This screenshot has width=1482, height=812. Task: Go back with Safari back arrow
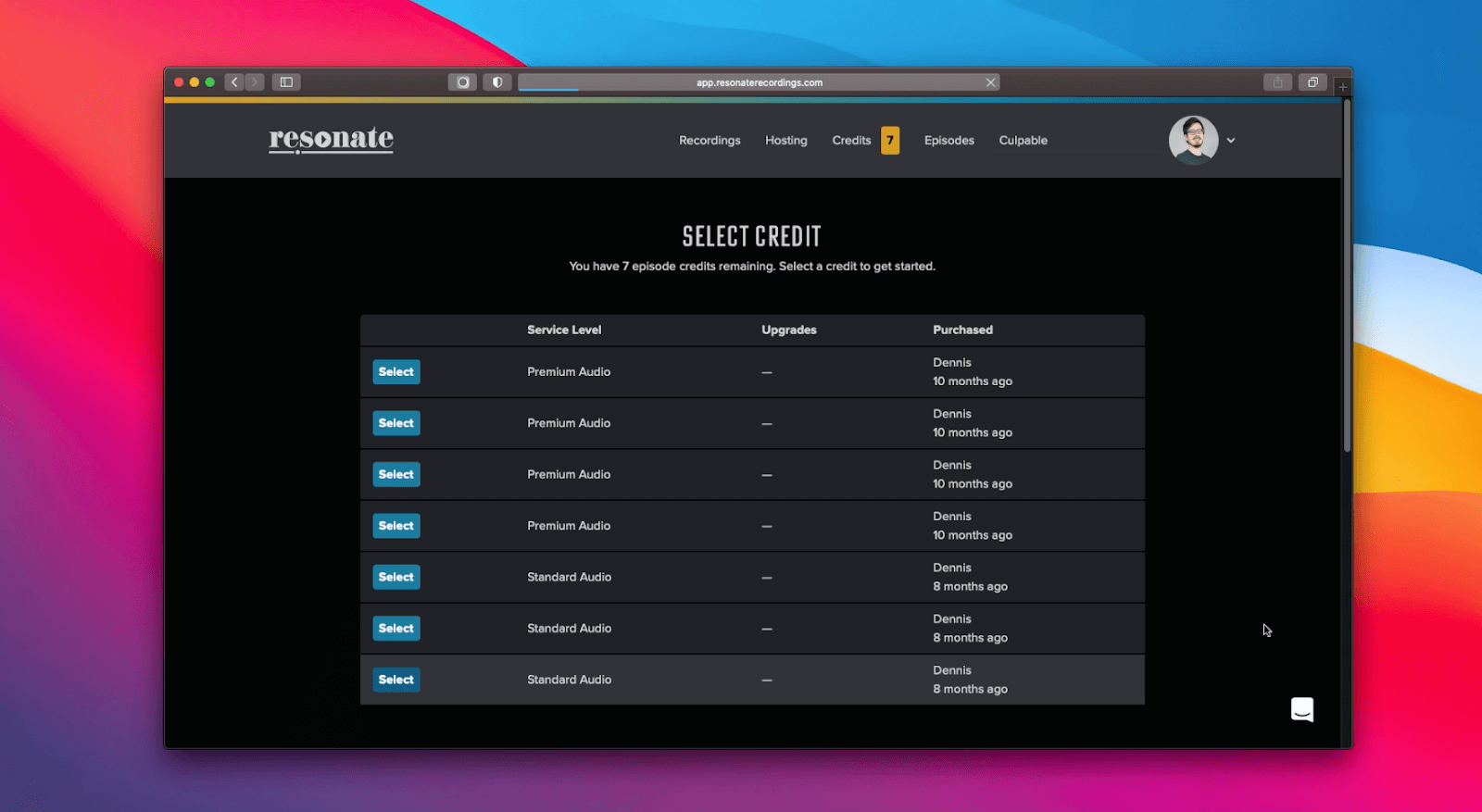[234, 82]
